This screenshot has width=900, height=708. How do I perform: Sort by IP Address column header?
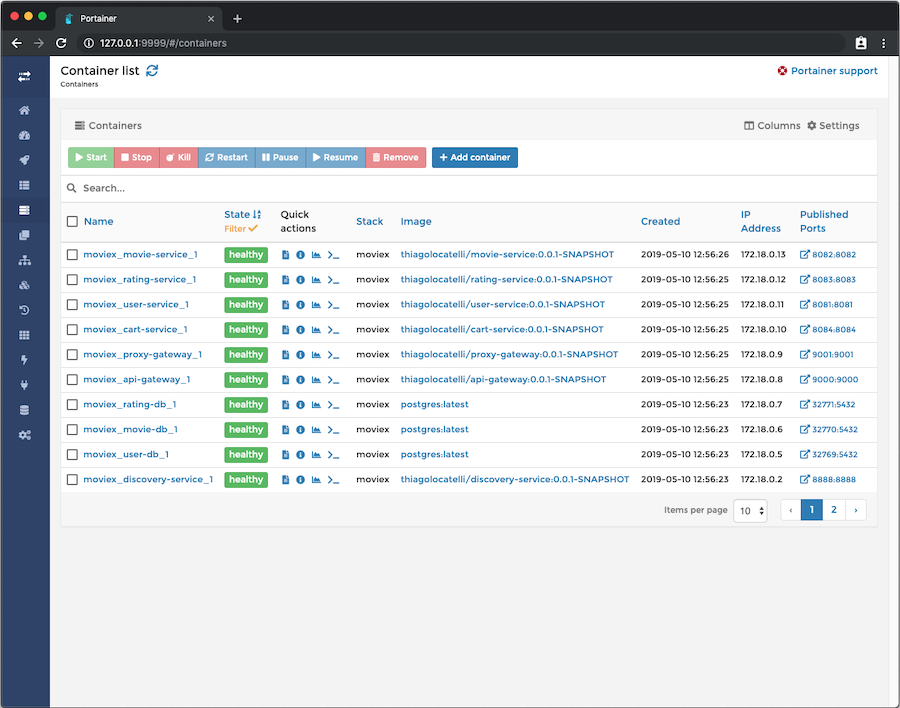click(761, 222)
